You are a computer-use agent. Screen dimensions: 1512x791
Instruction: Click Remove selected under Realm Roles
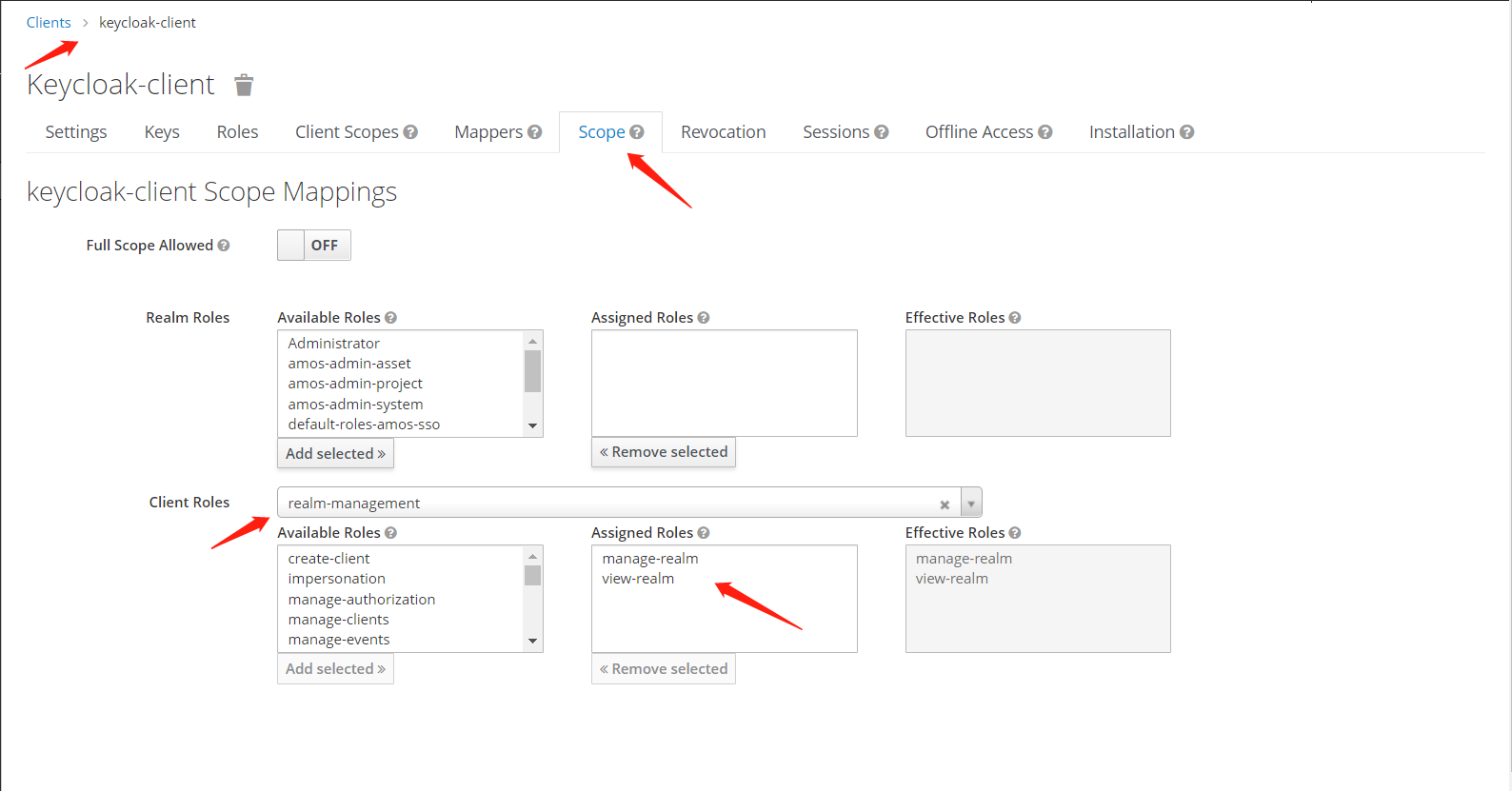pos(664,452)
